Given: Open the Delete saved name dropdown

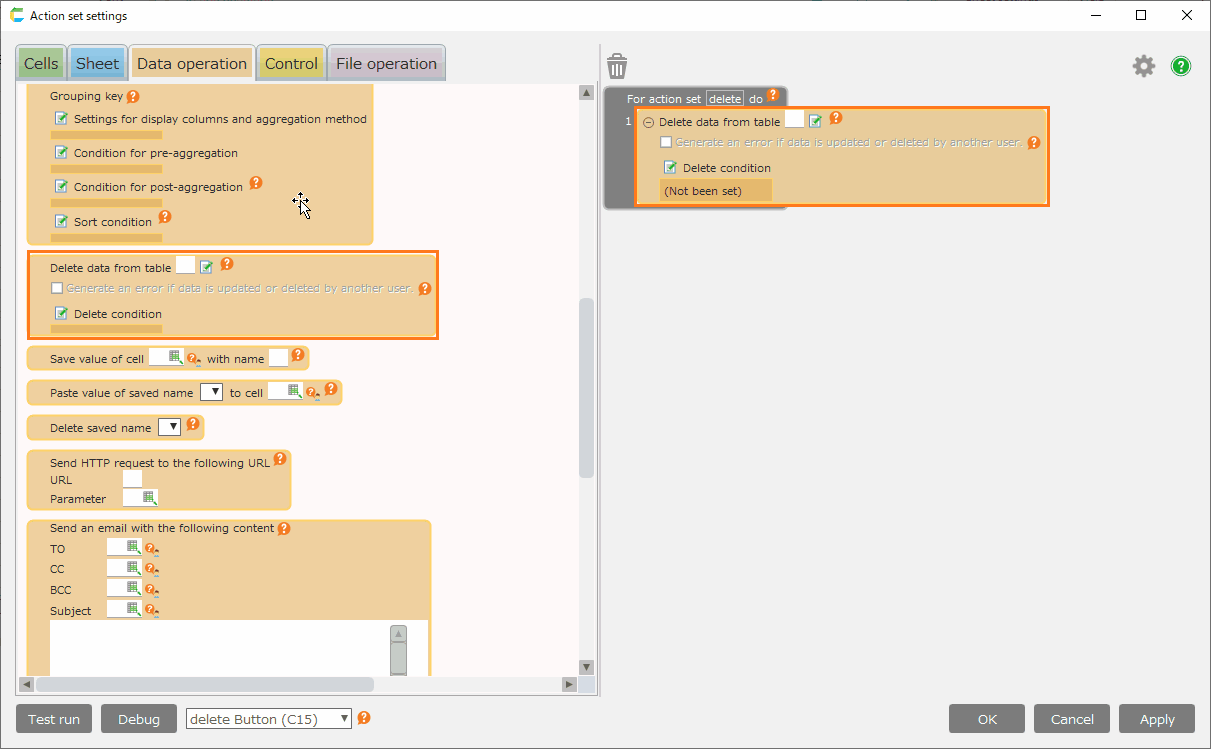Looking at the screenshot, I should click(x=169, y=427).
